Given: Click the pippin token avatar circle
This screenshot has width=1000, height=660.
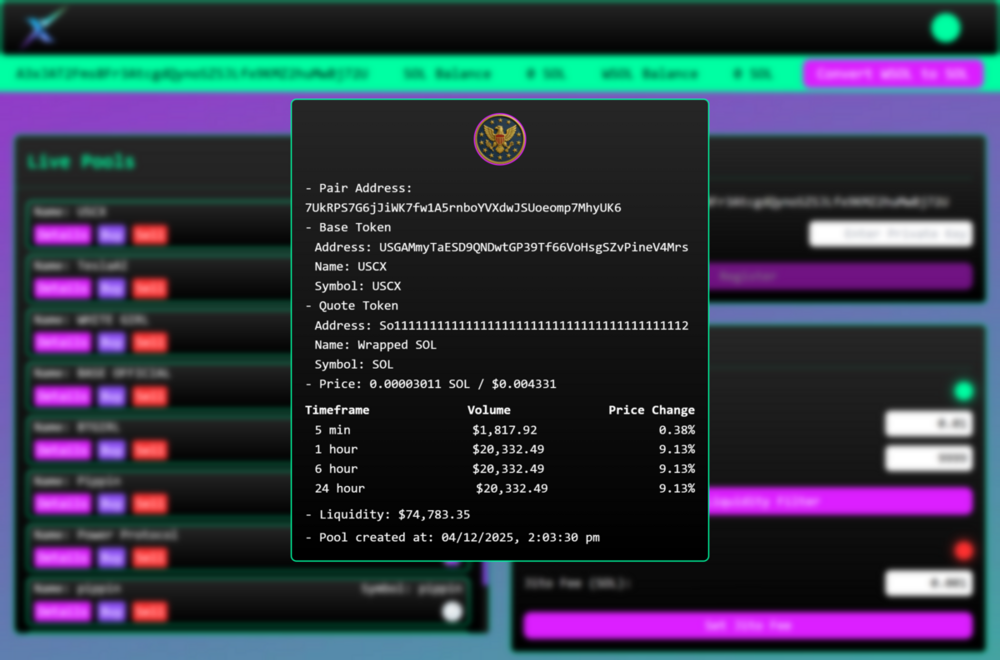Looking at the screenshot, I should [x=452, y=611].
